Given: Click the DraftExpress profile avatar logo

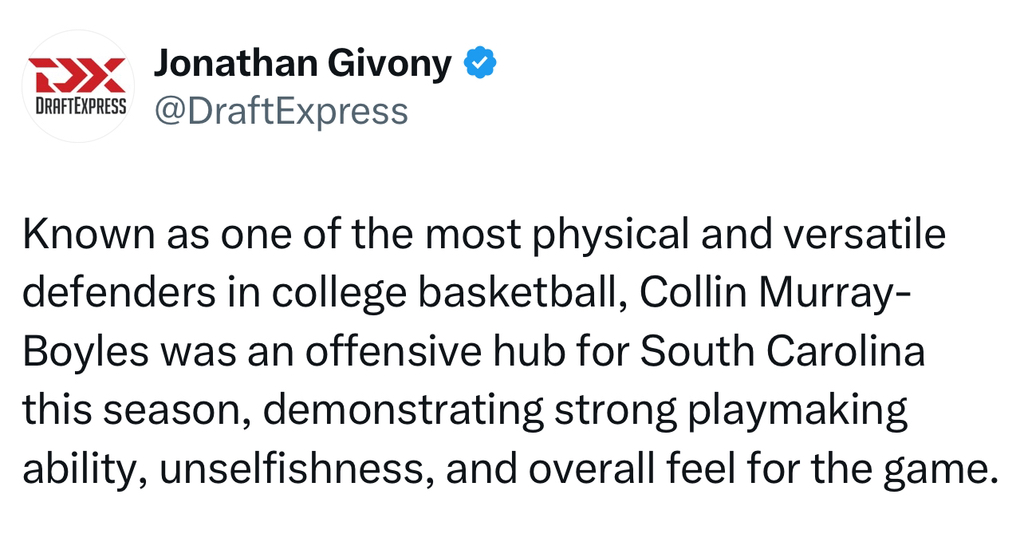Looking at the screenshot, I should pos(76,86).
